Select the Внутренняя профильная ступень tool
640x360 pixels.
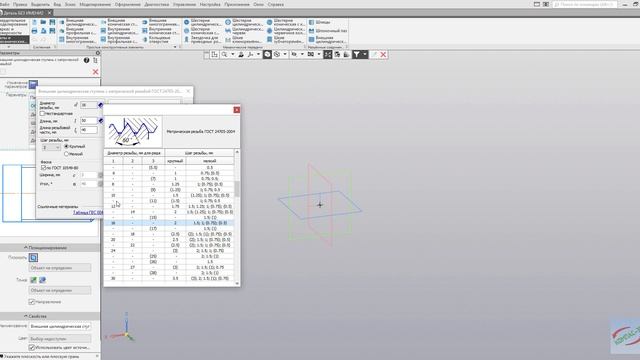coord(119,40)
